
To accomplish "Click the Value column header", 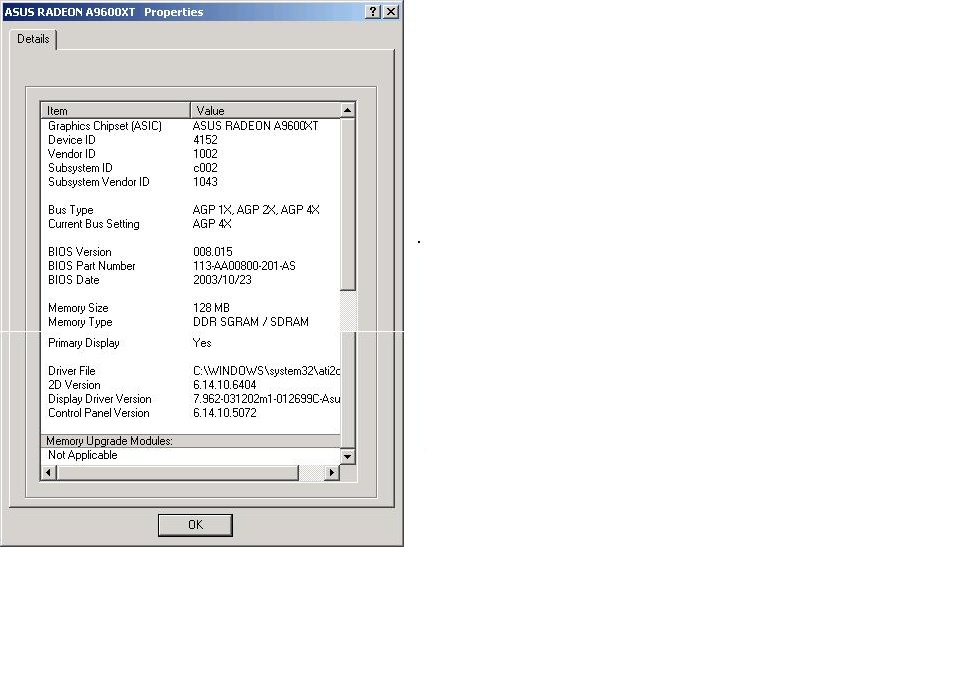I will [265, 110].
